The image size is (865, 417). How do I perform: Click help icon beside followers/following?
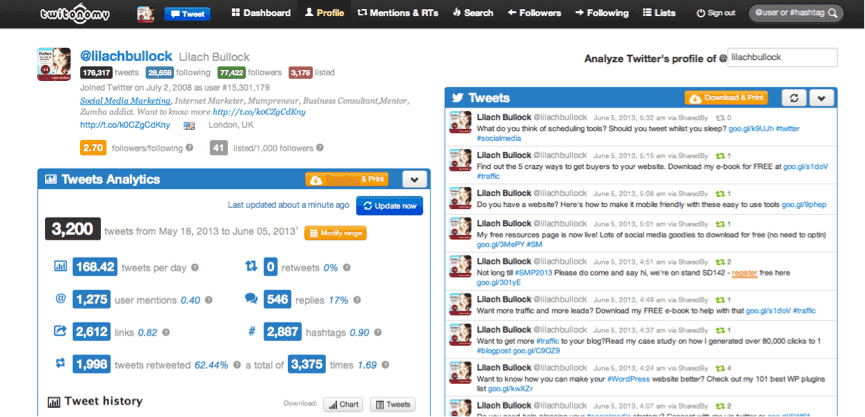(189, 148)
